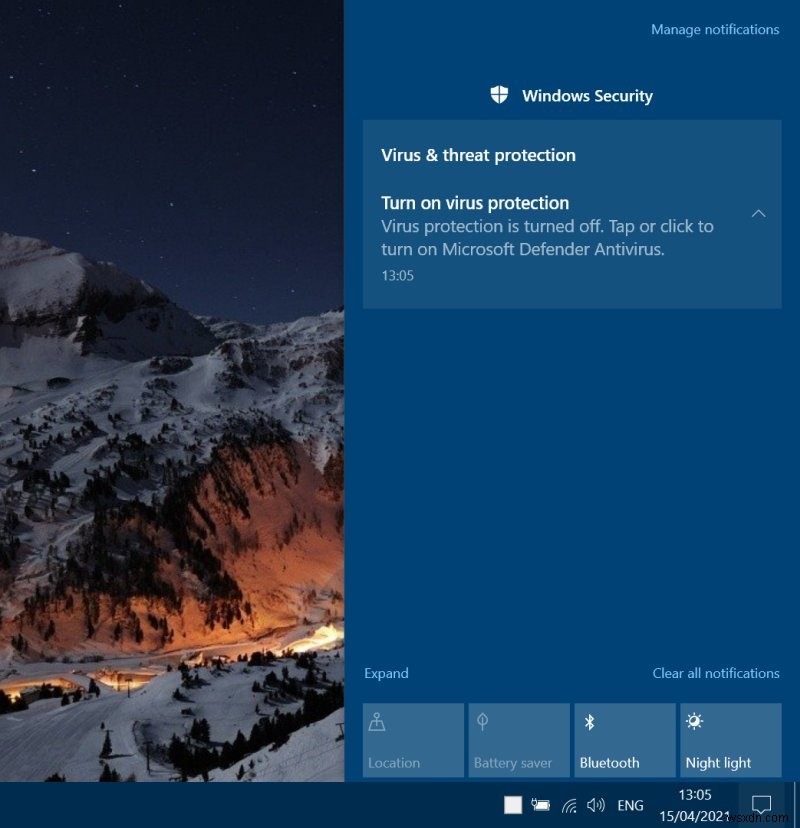Click the volume speaker icon
The width and height of the screenshot is (800, 828).
[x=596, y=804]
